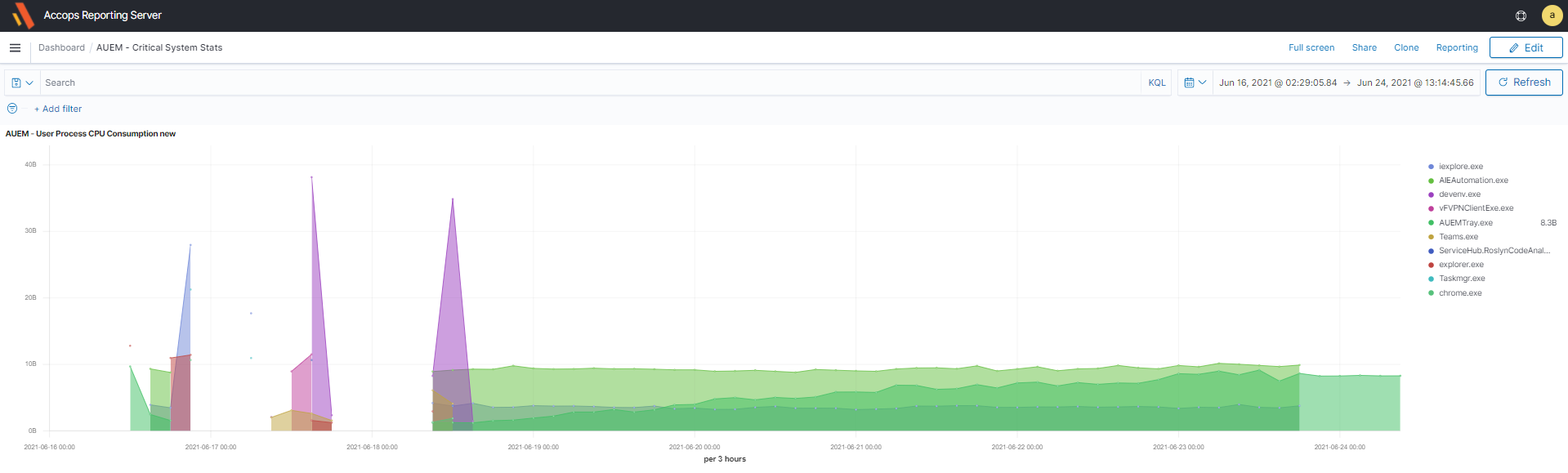Click the 2021-06-19 00:00 x-axis label

click(534, 447)
